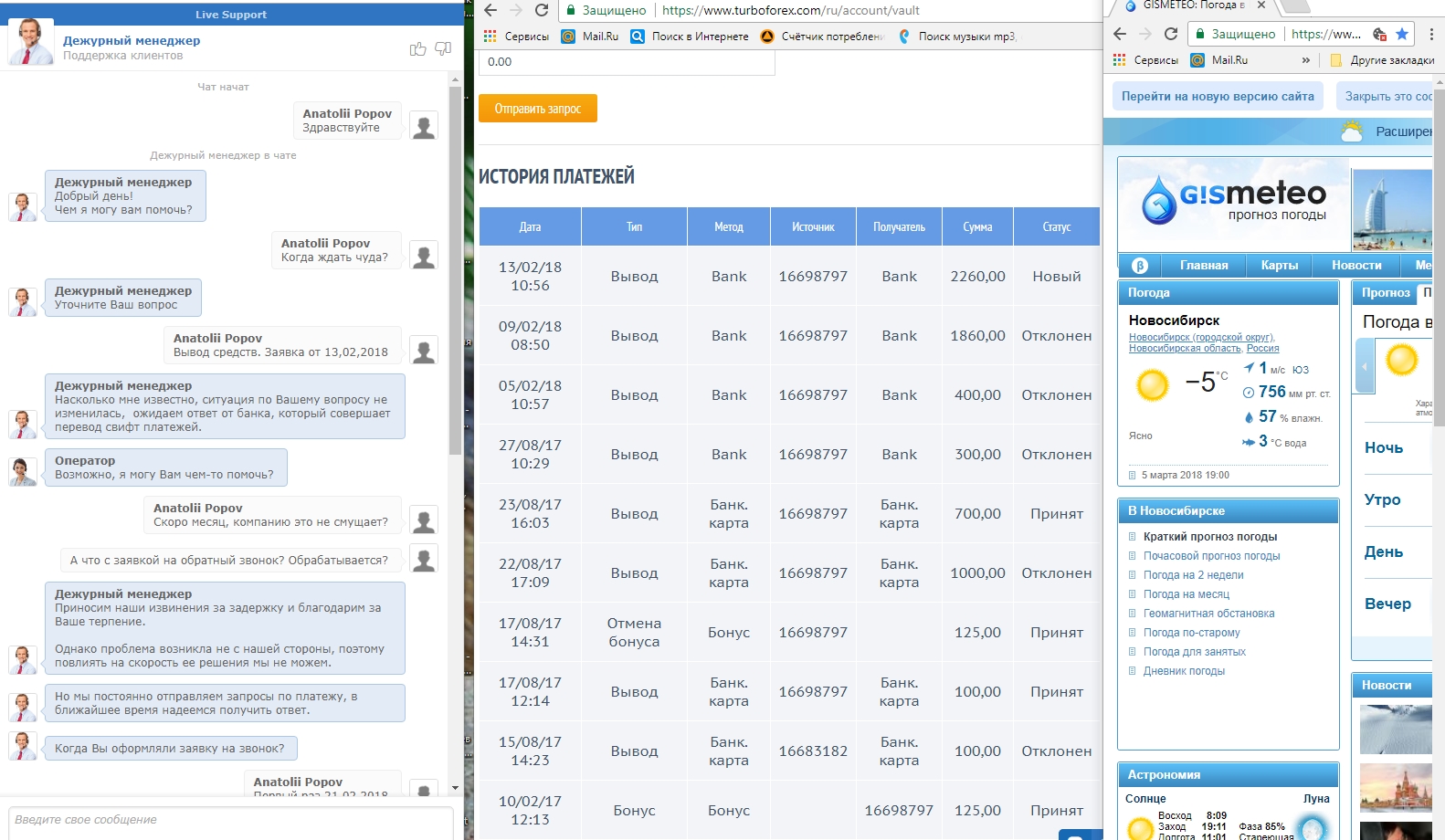
Task: Open the Счётчик потребления bookmark
Action: 822,37
